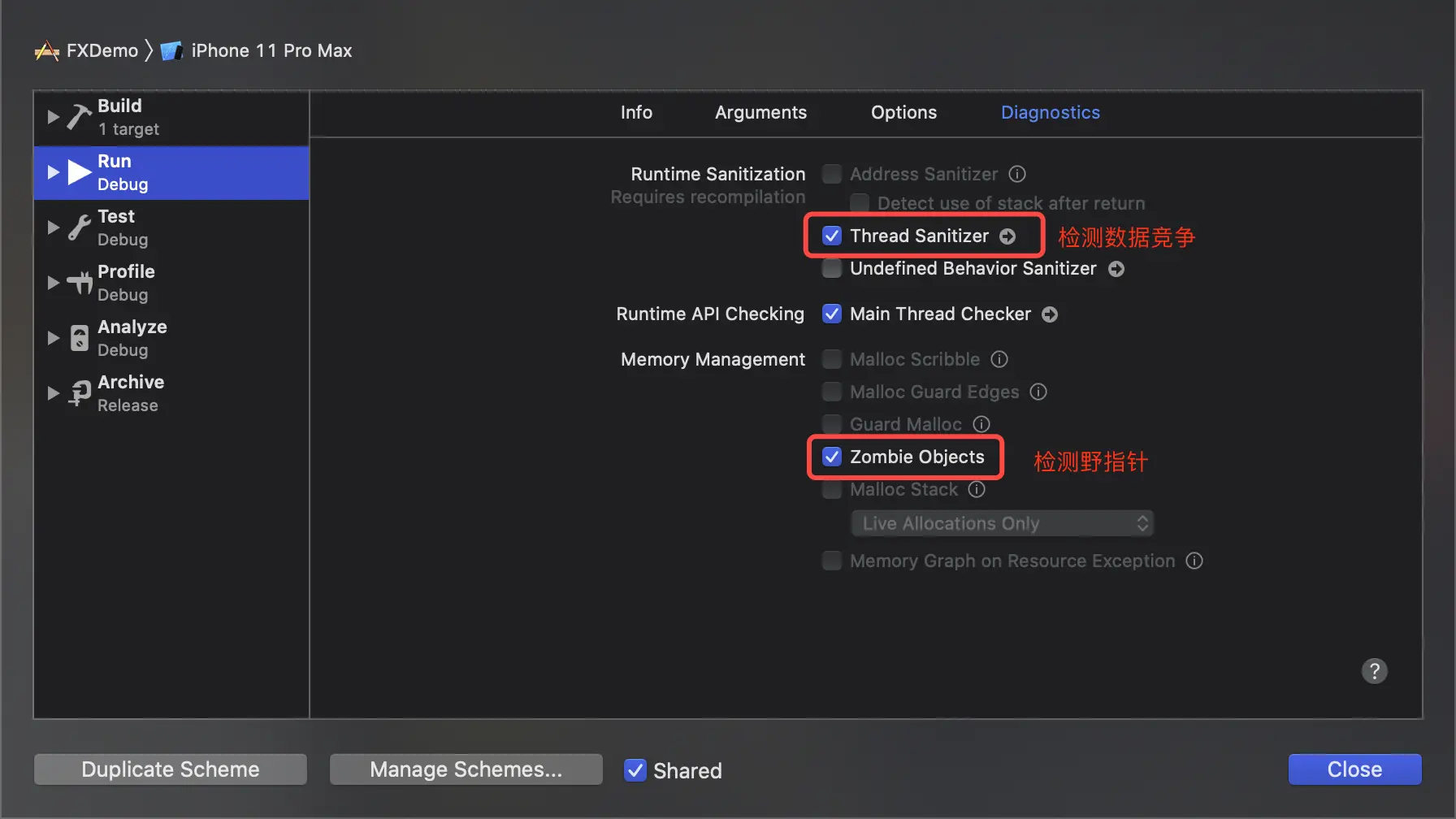Show Malloc Guard Edges info

pos(1038,392)
